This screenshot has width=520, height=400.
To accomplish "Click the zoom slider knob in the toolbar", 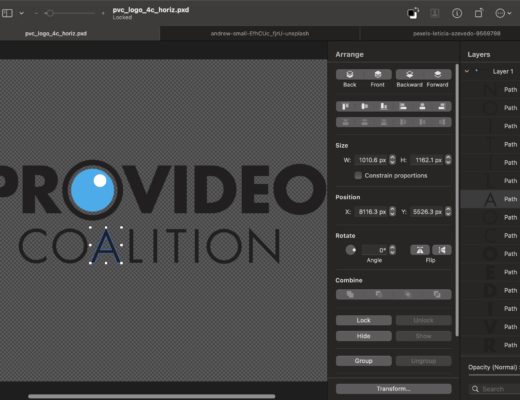I will pyautogui.click(x=50, y=13).
